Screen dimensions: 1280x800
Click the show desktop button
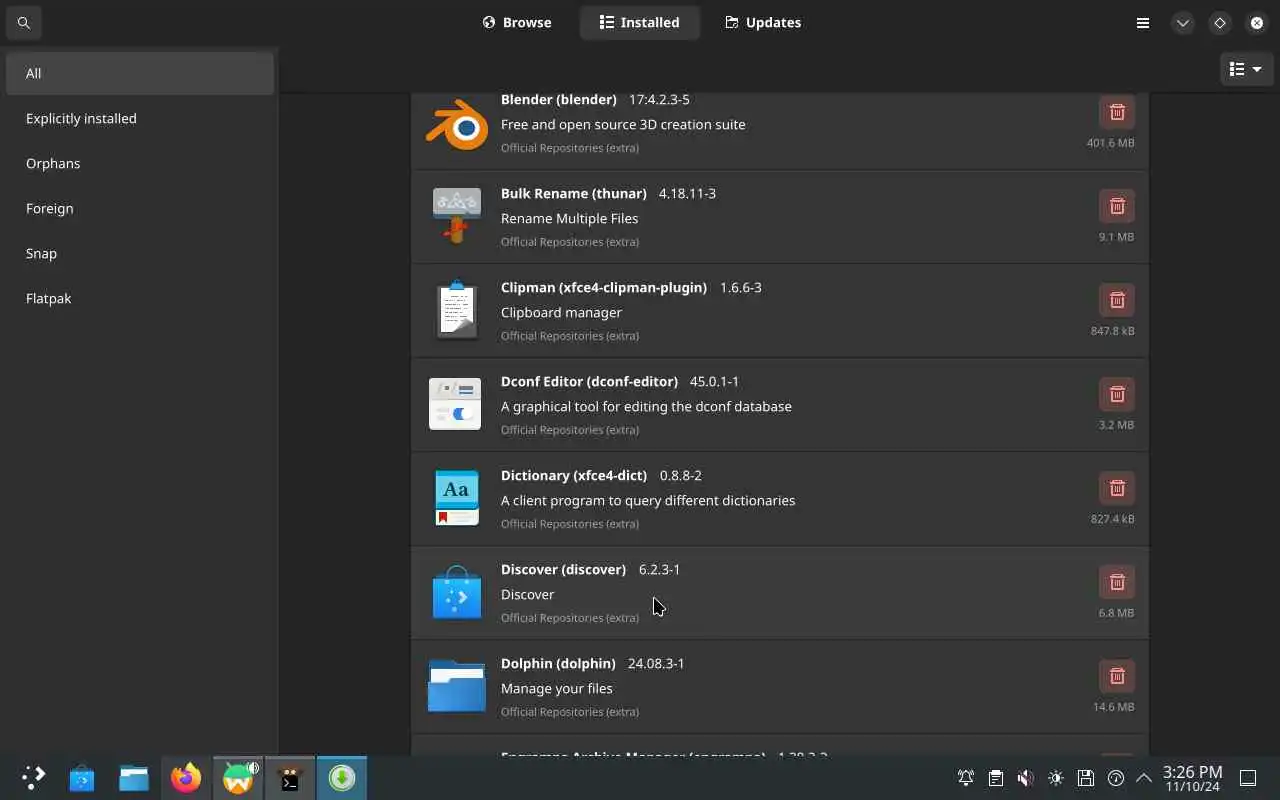1248,778
